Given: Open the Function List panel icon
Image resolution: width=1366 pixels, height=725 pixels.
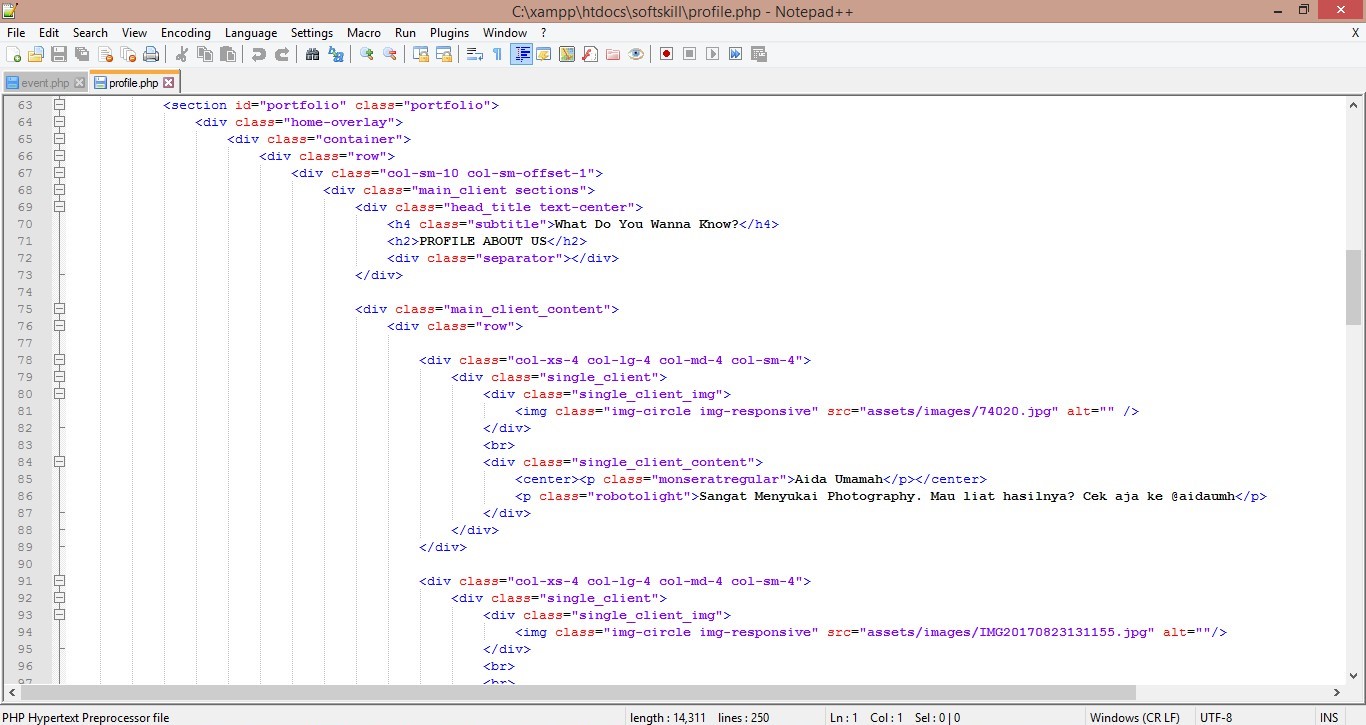Looking at the screenshot, I should [590, 54].
